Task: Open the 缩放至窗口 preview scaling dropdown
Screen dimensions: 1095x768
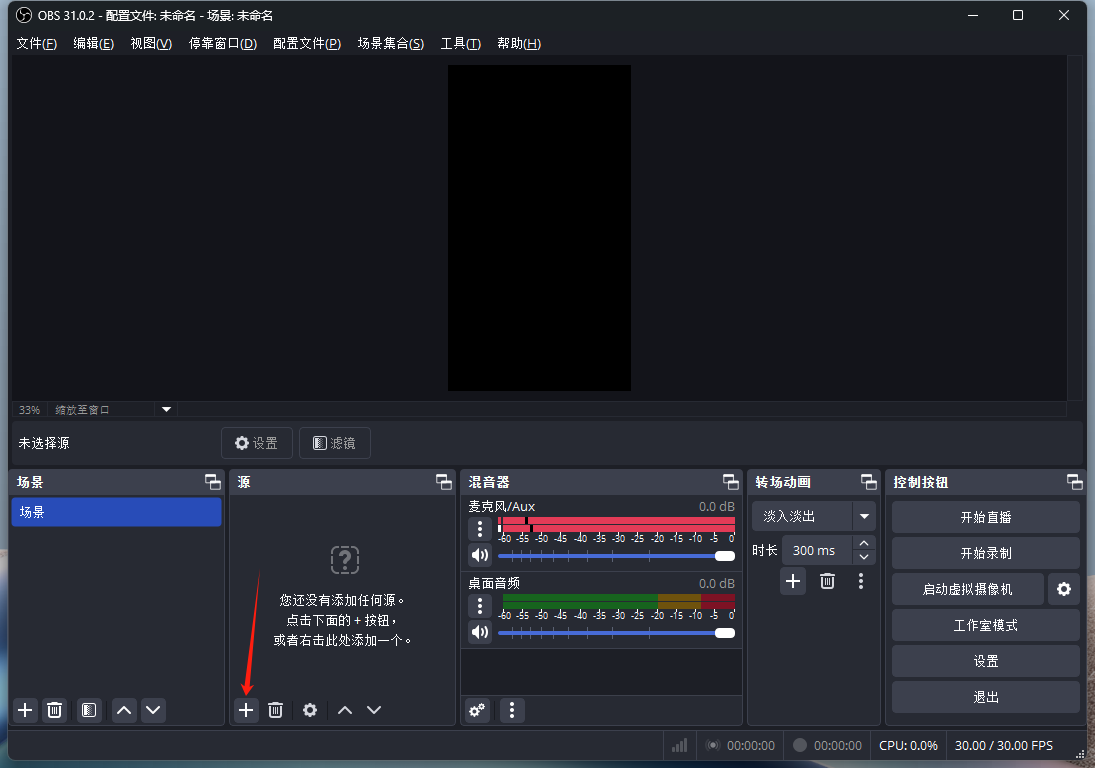Action: pos(166,410)
